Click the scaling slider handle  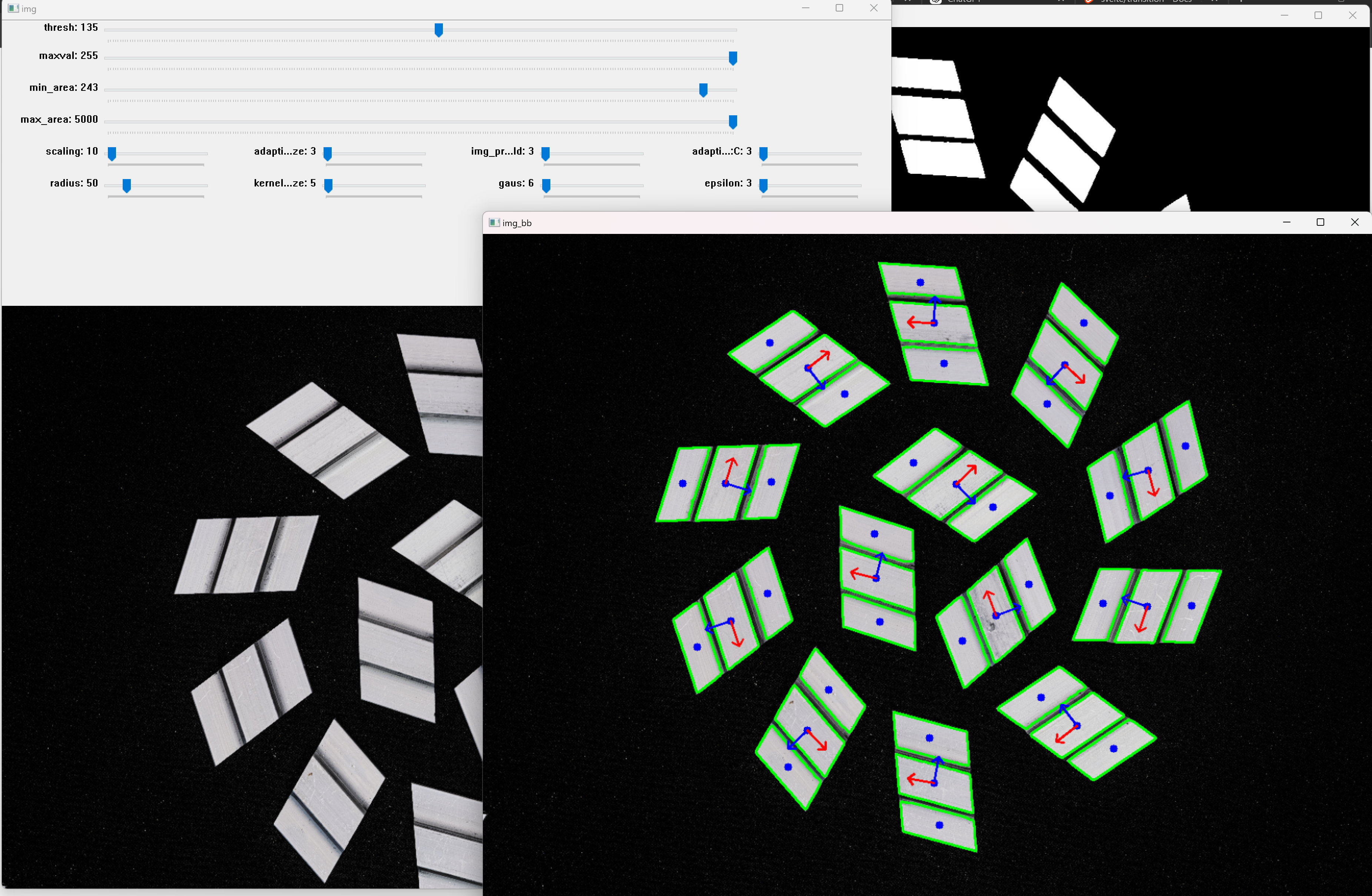(112, 153)
